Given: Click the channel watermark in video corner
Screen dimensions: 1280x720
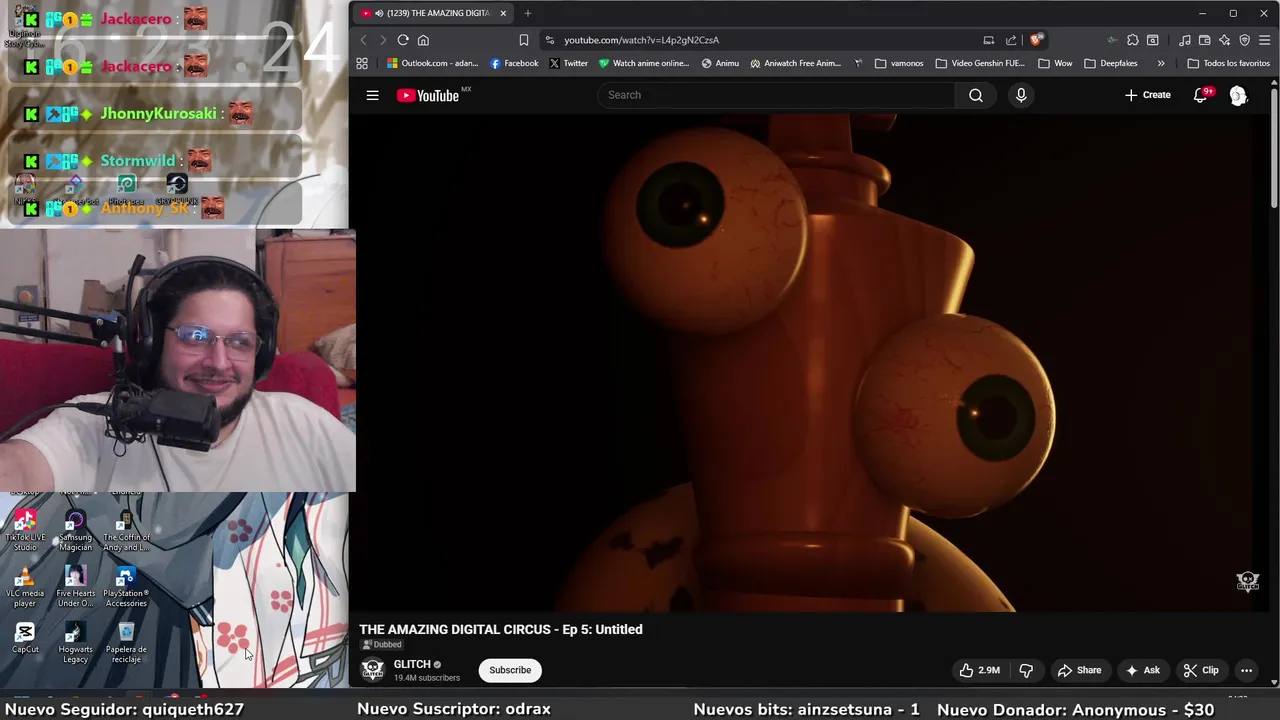Looking at the screenshot, I should point(1247,581).
